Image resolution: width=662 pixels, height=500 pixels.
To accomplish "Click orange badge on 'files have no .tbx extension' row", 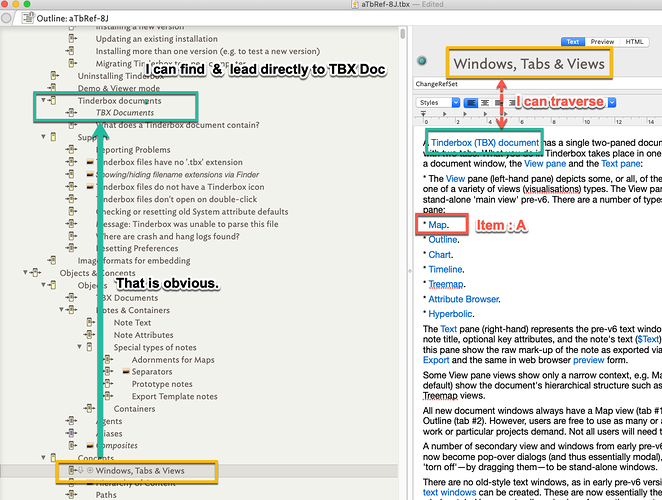I will pos(90,162).
